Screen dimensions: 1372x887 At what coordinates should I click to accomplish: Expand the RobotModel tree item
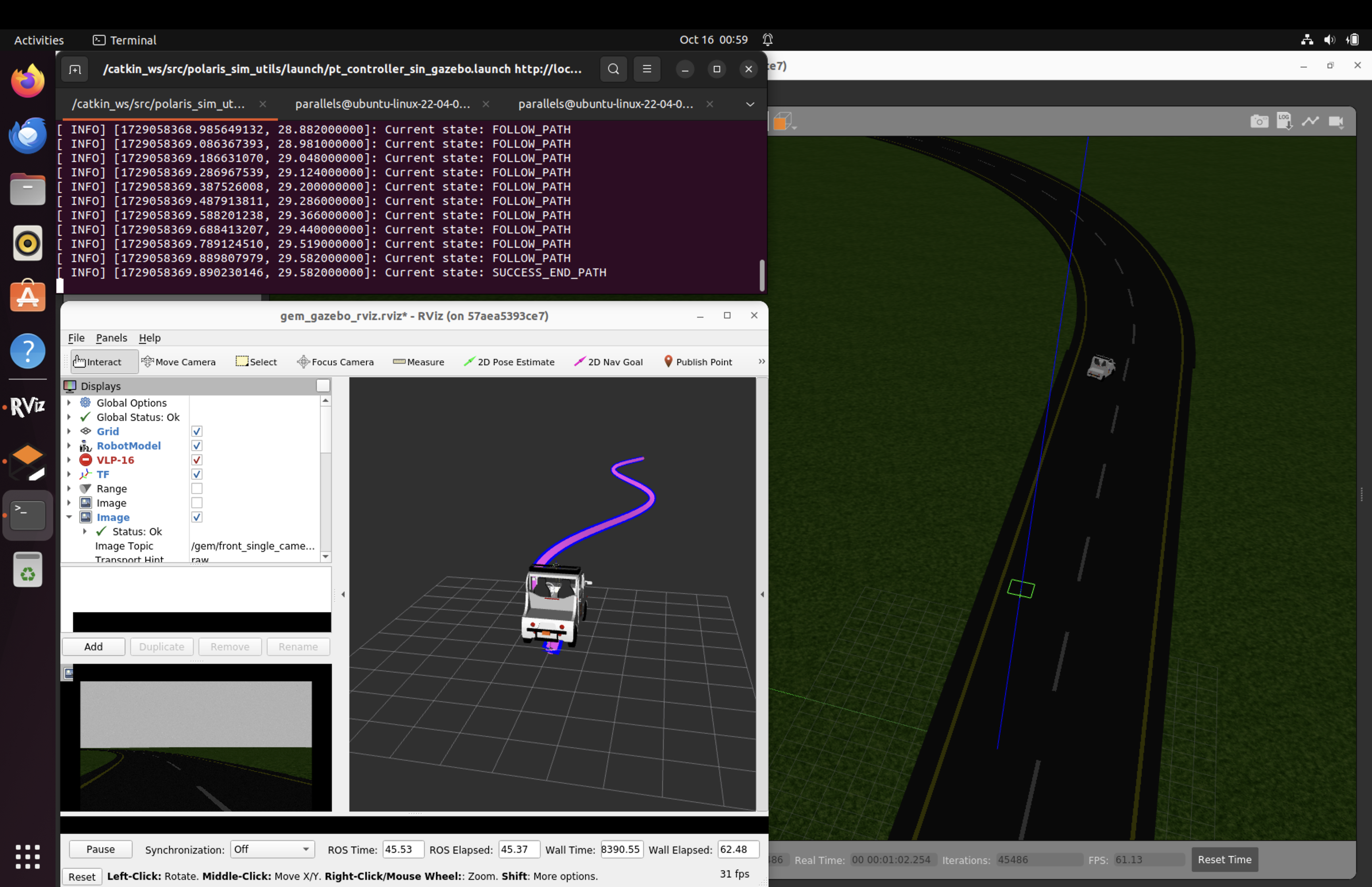tap(69, 446)
